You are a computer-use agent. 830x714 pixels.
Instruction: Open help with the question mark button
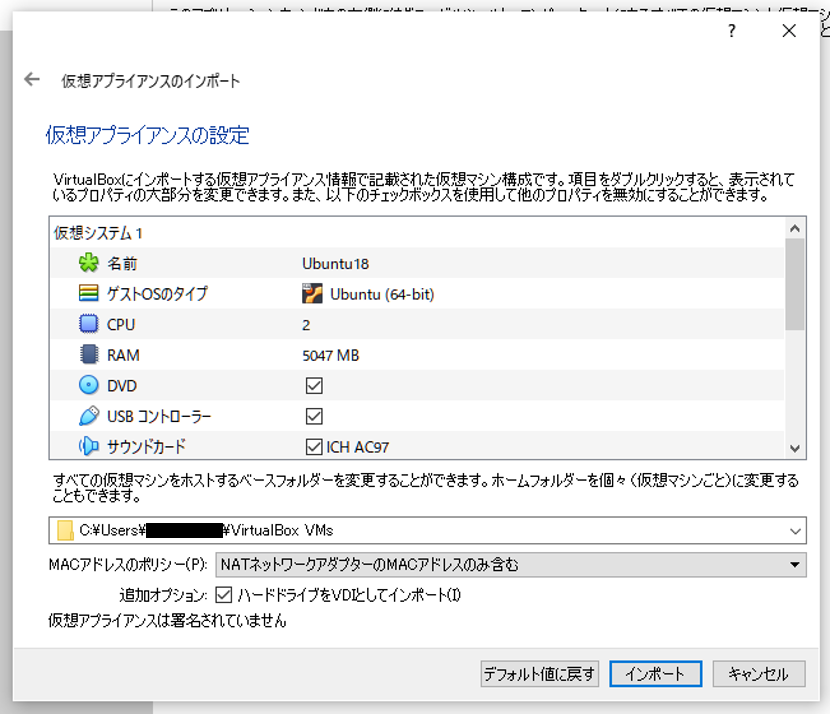732,31
